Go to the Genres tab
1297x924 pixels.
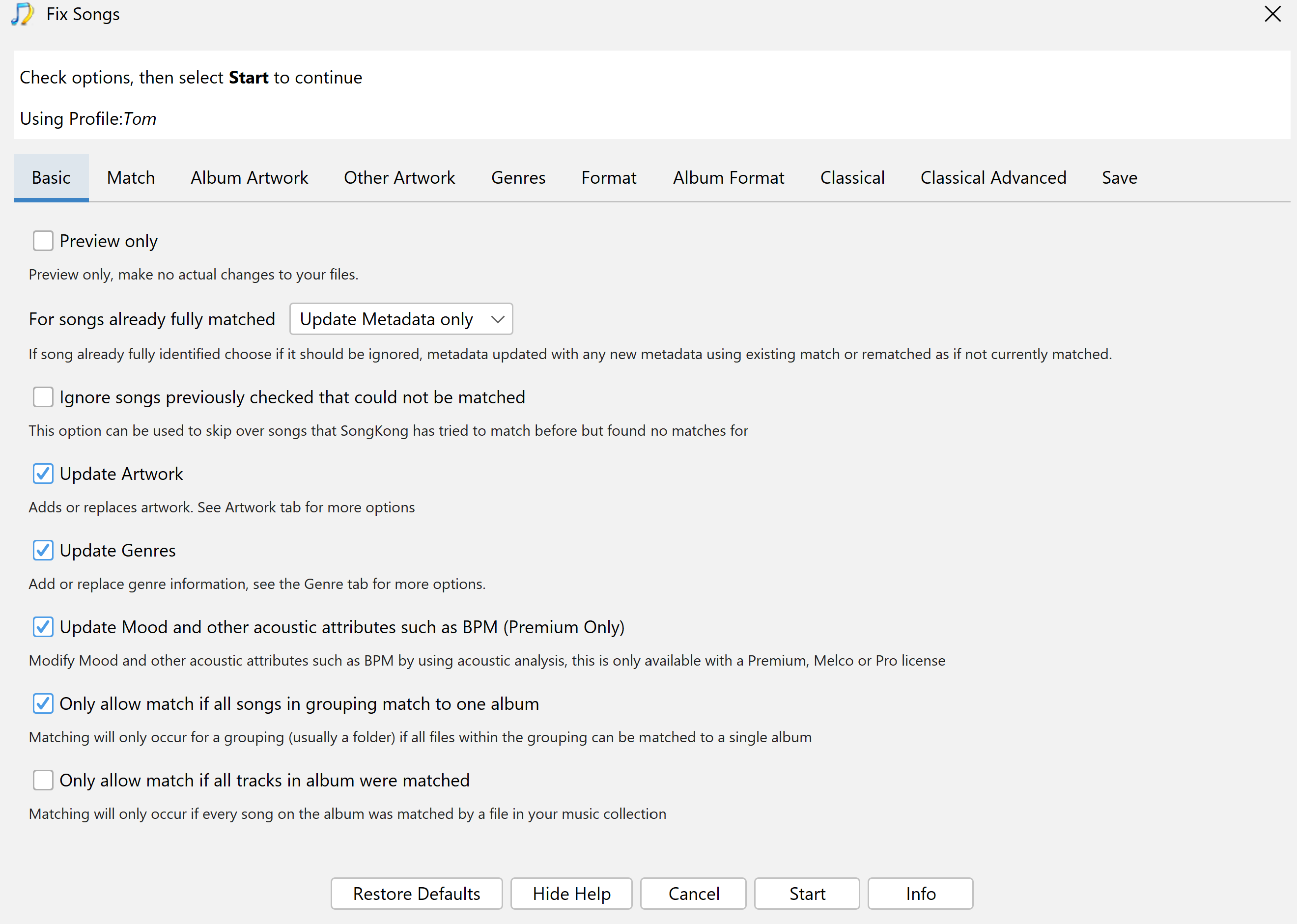click(x=518, y=177)
